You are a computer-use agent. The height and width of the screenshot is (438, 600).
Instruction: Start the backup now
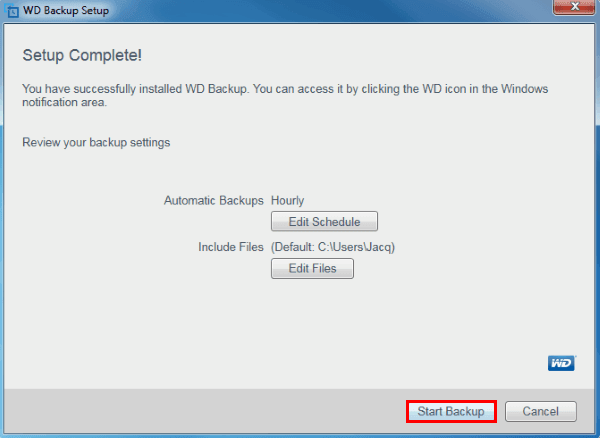[x=451, y=411]
